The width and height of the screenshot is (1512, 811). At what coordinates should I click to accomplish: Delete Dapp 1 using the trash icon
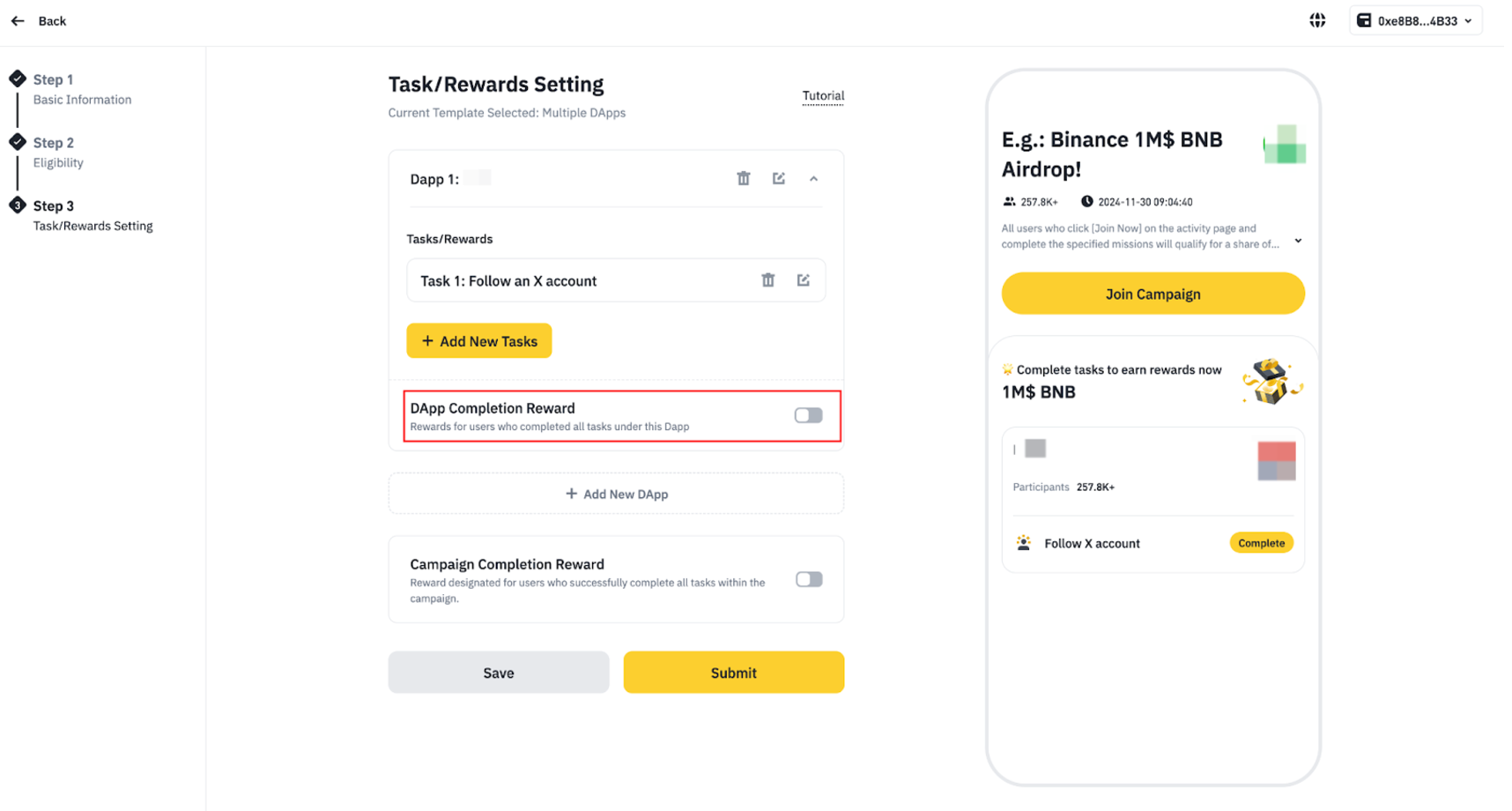click(744, 178)
